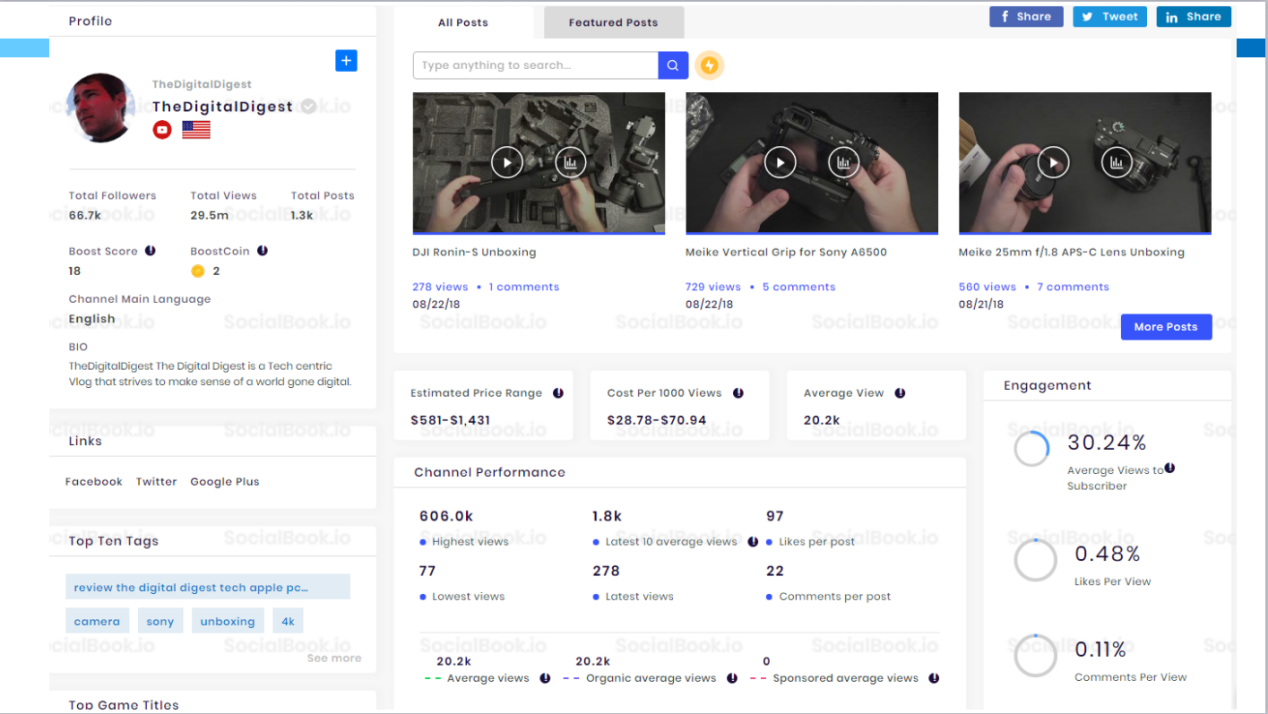This screenshot has height=714, width=1268.
Task: Click info icon beside Sponsored average views
Action: point(934,678)
